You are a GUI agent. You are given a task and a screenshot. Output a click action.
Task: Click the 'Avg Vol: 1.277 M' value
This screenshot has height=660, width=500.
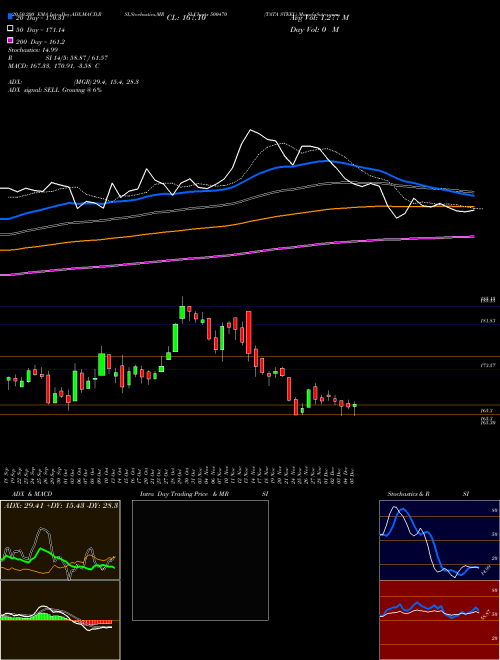tap(319, 18)
